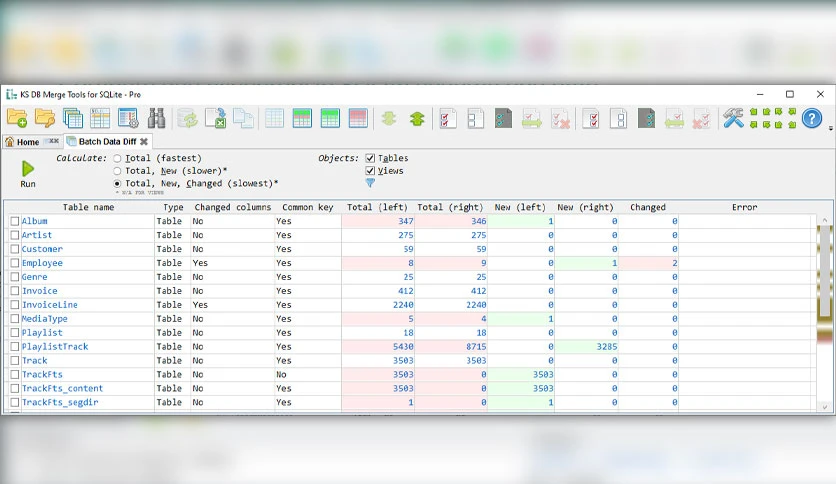Open the Genre table link
The width and height of the screenshot is (836, 484).
35,277
